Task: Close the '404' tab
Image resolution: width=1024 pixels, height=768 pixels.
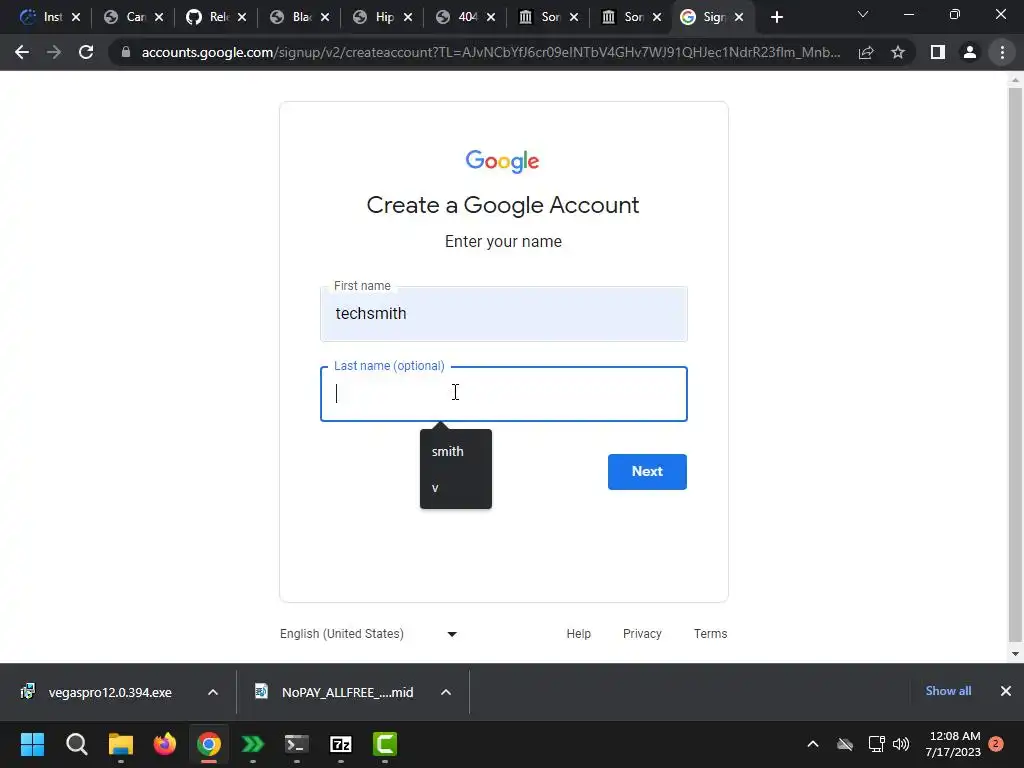Action: 491,17
